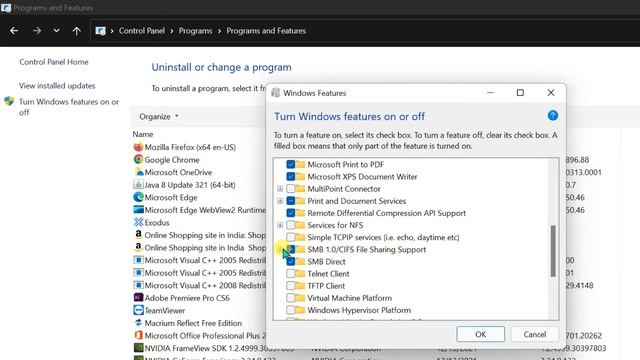This screenshot has height=360, width=640.
Task: Check the Services for NFS box
Action: click(x=291, y=225)
